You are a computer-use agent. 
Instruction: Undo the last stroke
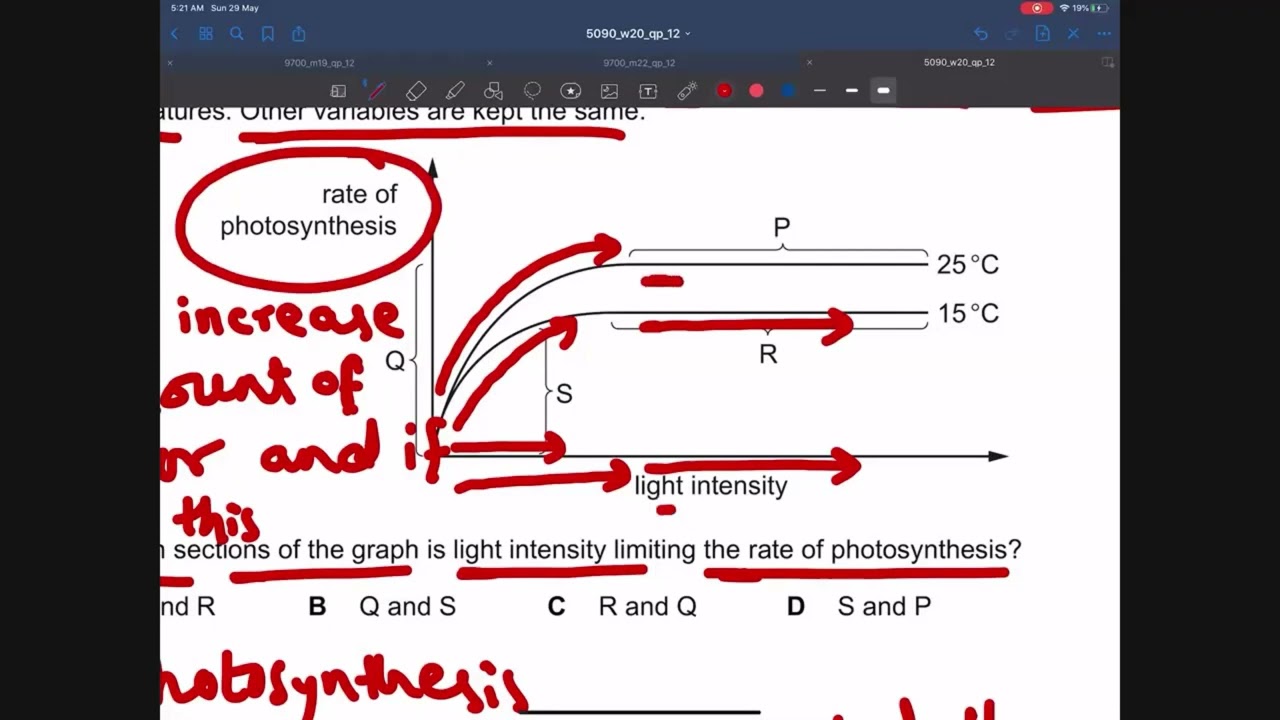coord(981,34)
